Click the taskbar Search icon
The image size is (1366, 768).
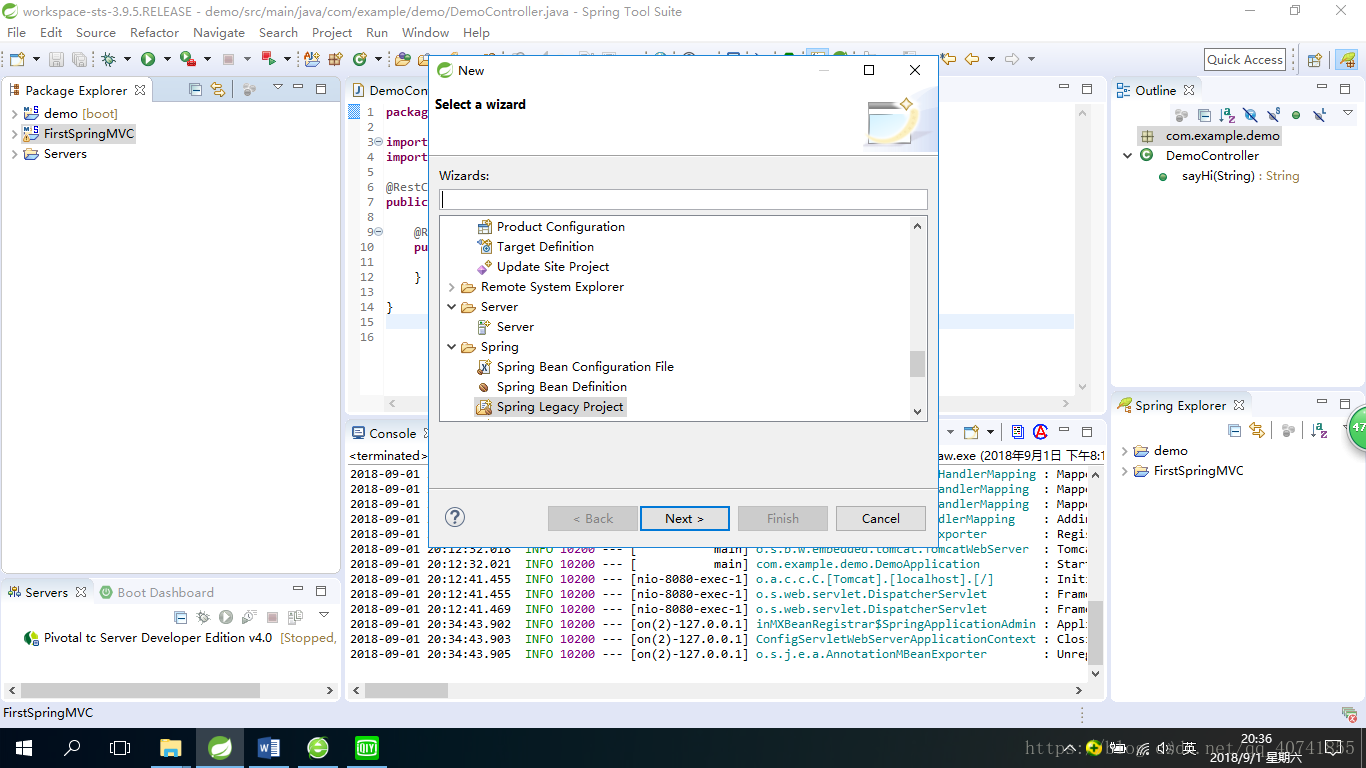pyautogui.click(x=72, y=747)
